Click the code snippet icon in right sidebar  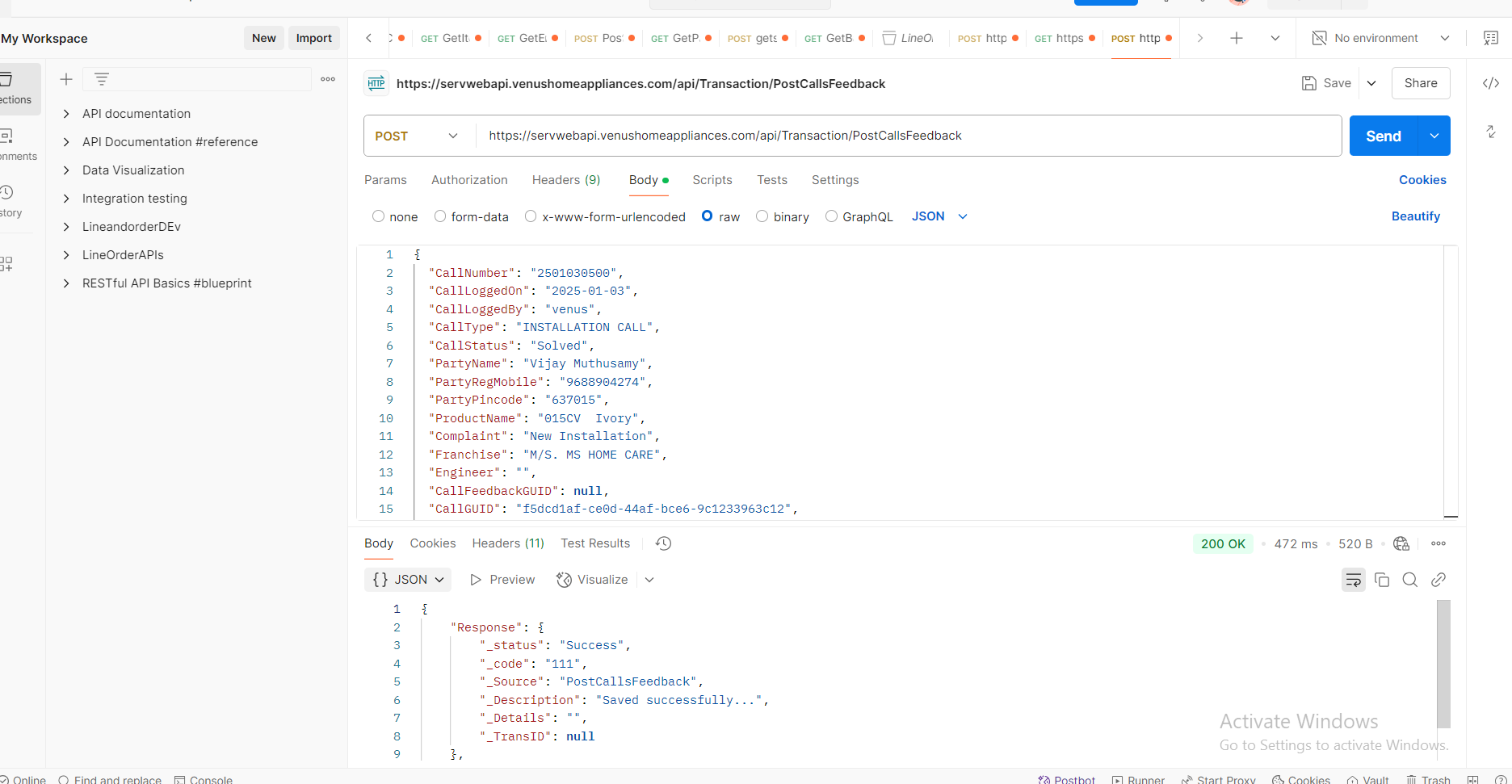(x=1491, y=83)
